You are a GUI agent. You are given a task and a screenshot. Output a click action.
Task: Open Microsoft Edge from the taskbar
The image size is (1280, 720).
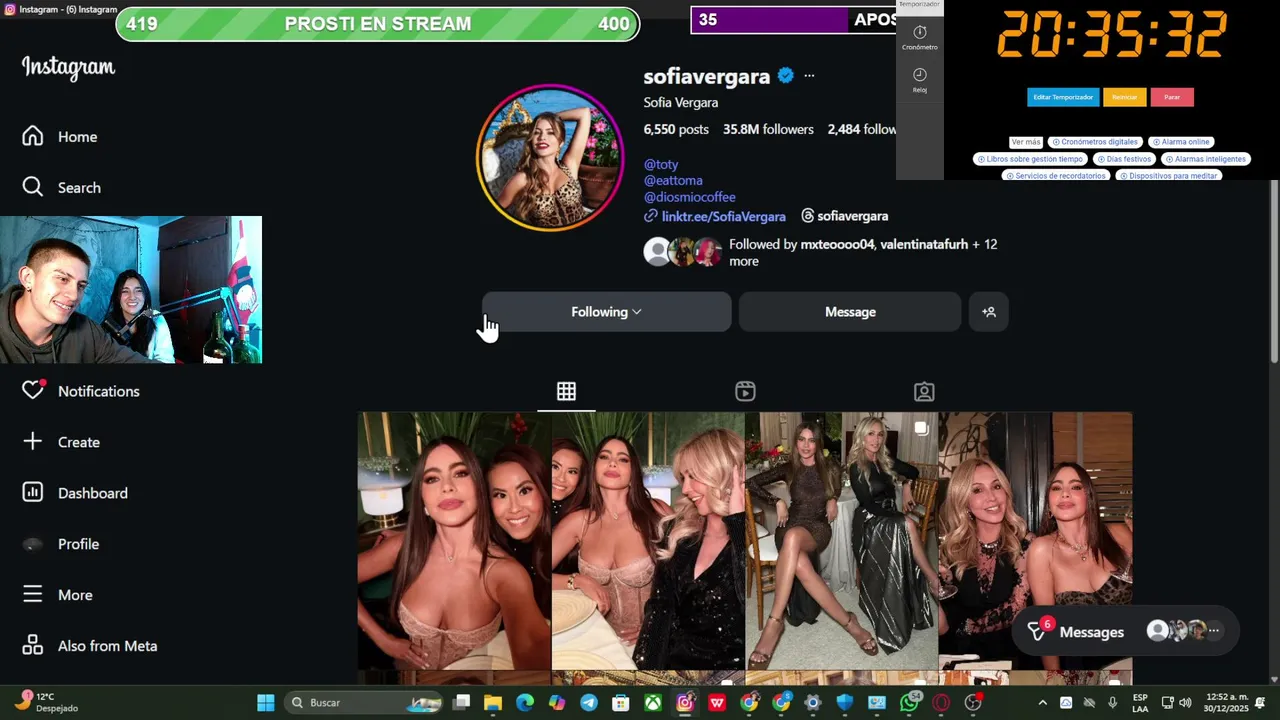tap(525, 703)
